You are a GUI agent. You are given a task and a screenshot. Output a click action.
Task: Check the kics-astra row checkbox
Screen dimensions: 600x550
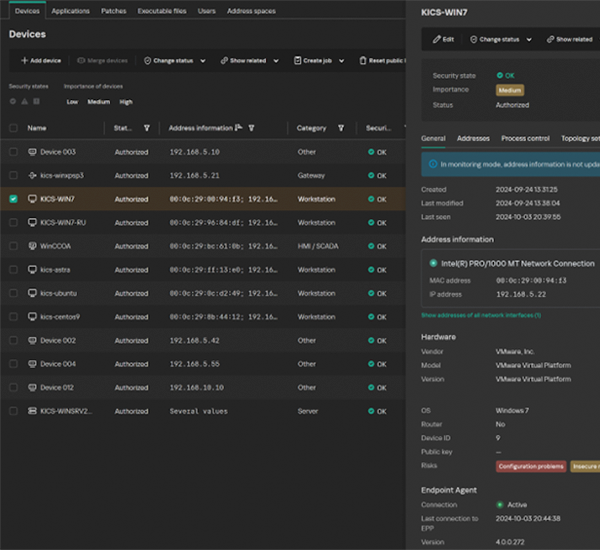(13, 269)
